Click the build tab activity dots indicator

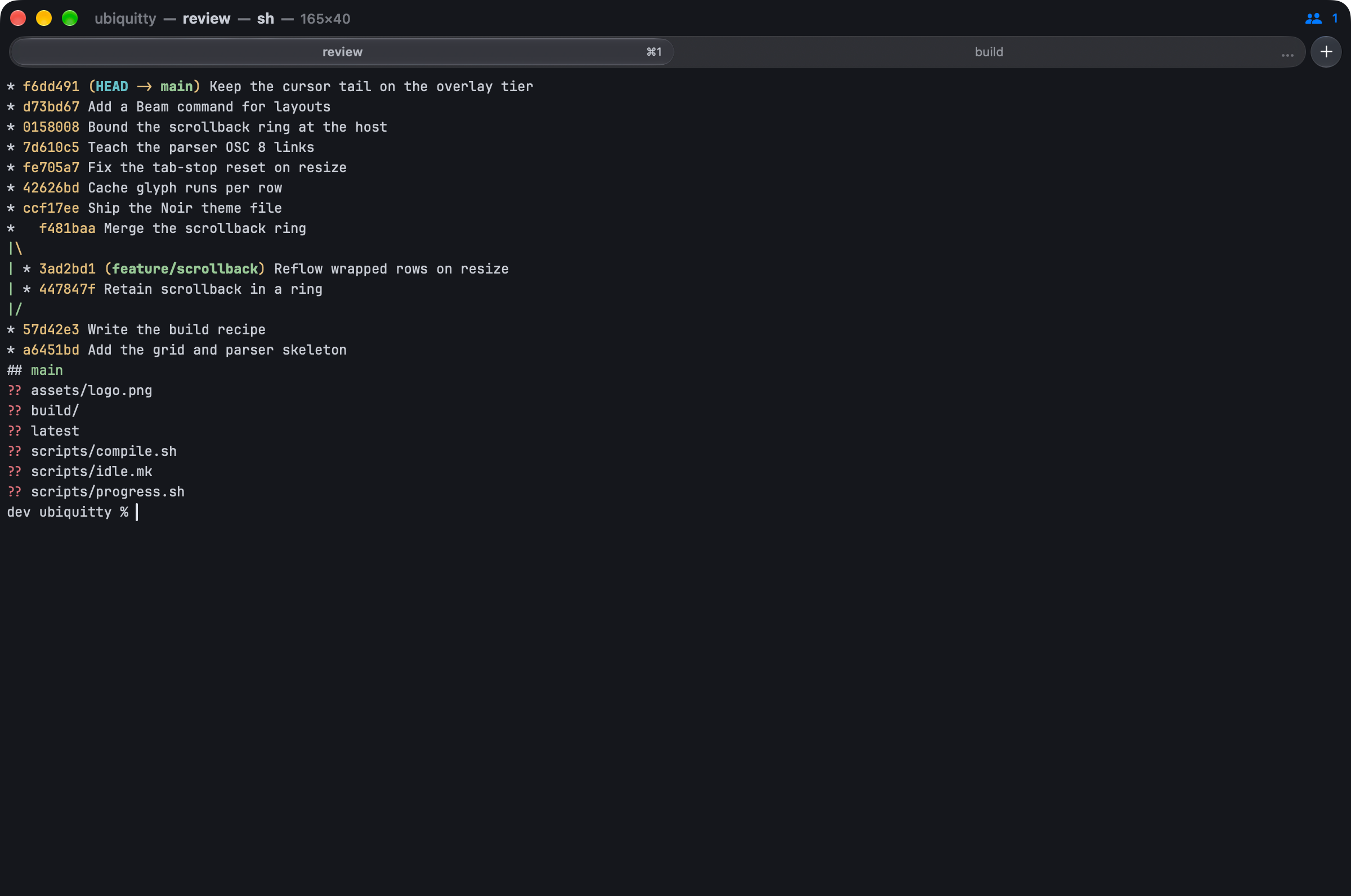pos(1287,55)
